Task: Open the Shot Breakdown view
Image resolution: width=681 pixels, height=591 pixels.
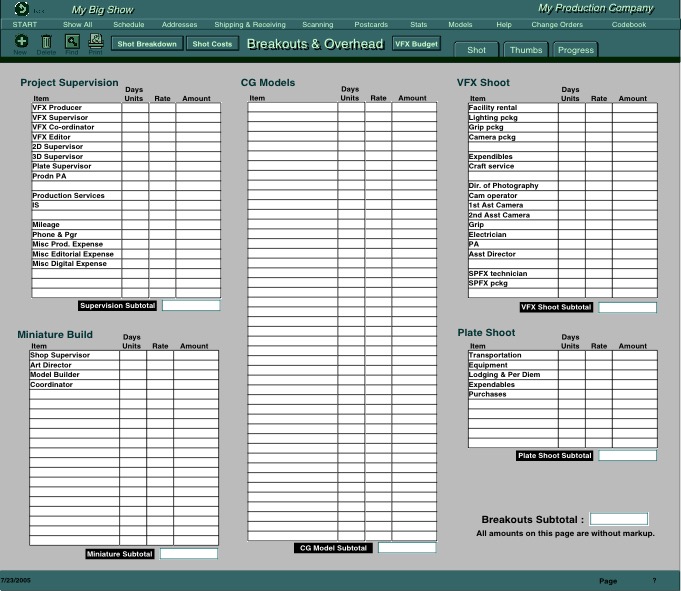Action: [x=146, y=44]
